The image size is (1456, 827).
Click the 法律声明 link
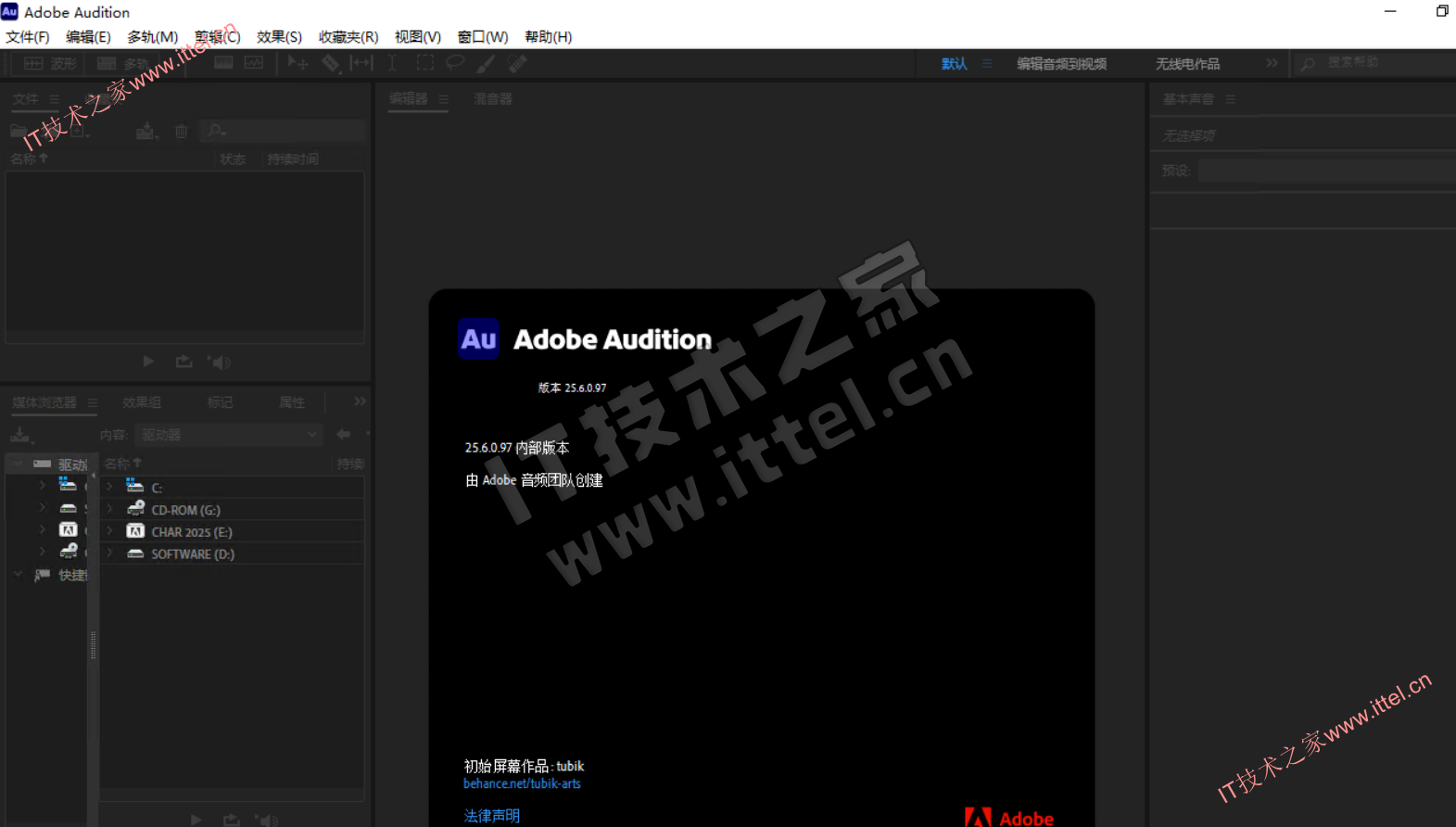[491, 816]
